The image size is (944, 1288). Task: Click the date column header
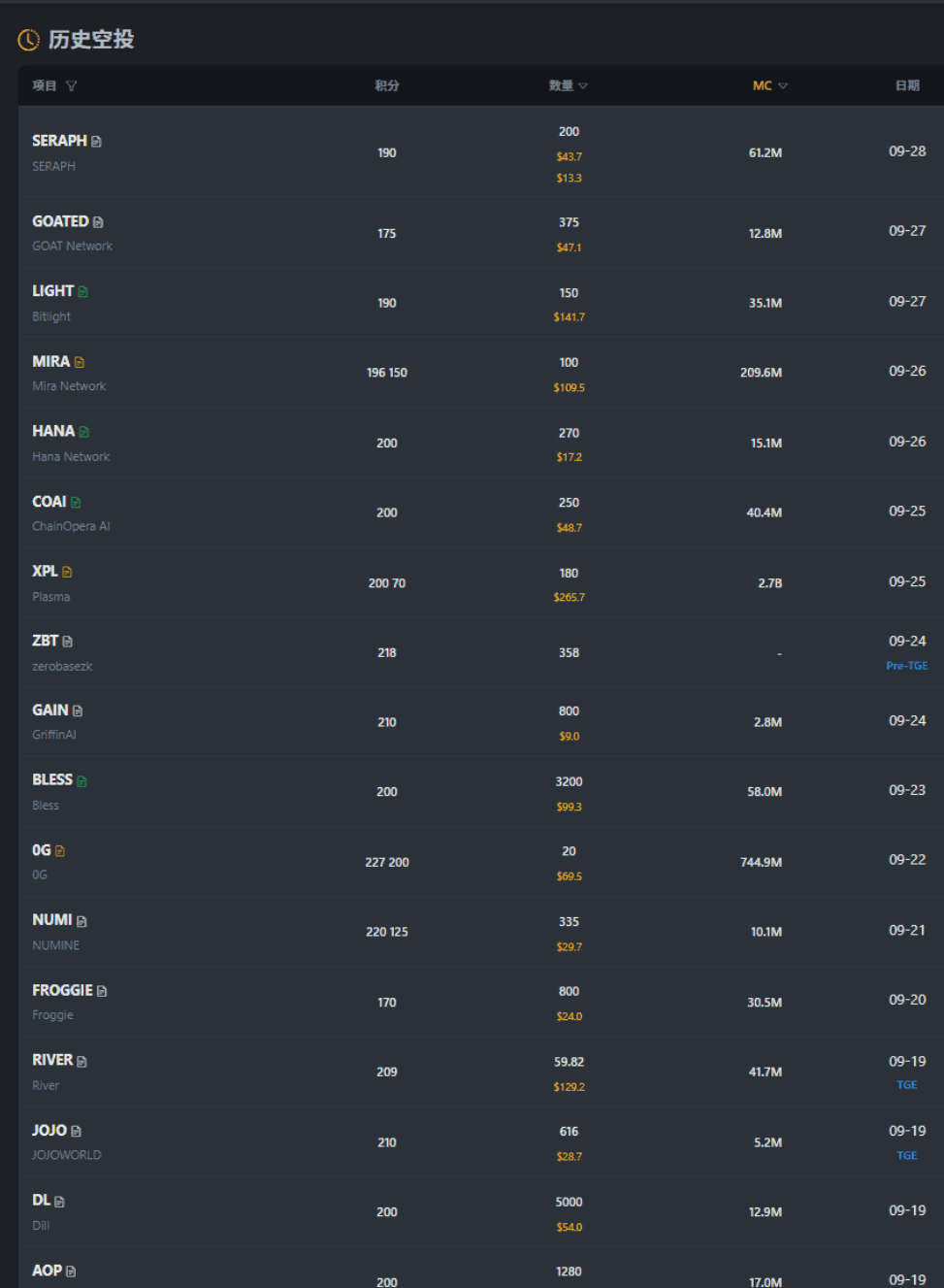coord(907,85)
